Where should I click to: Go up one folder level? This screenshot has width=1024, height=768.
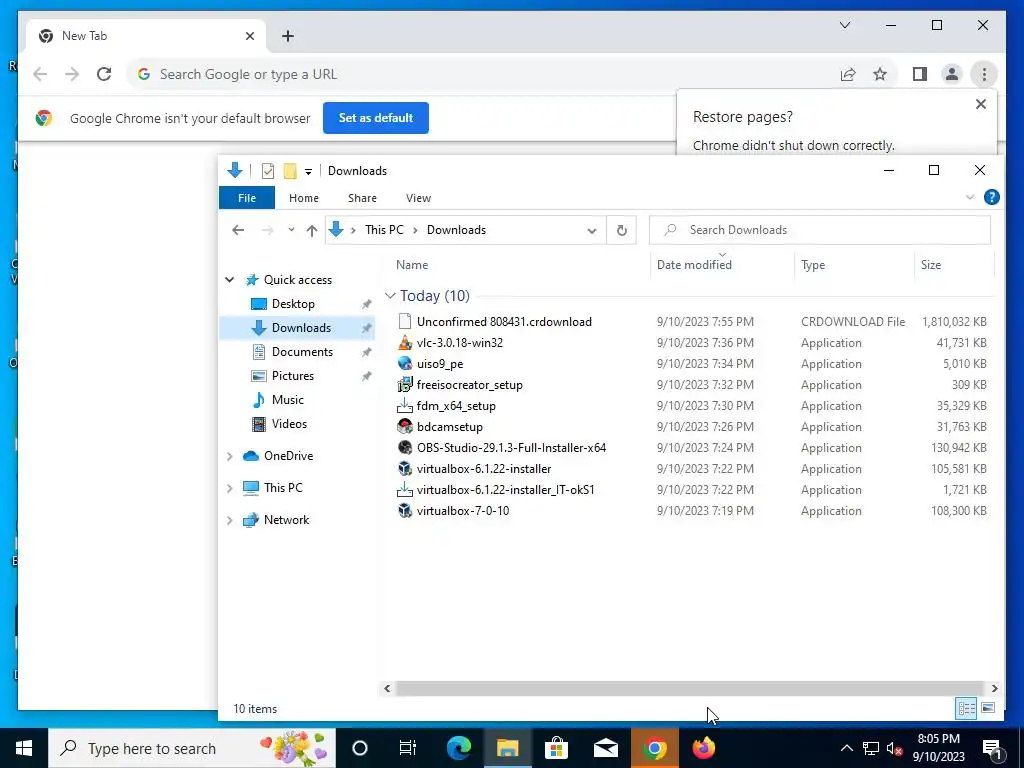point(312,230)
